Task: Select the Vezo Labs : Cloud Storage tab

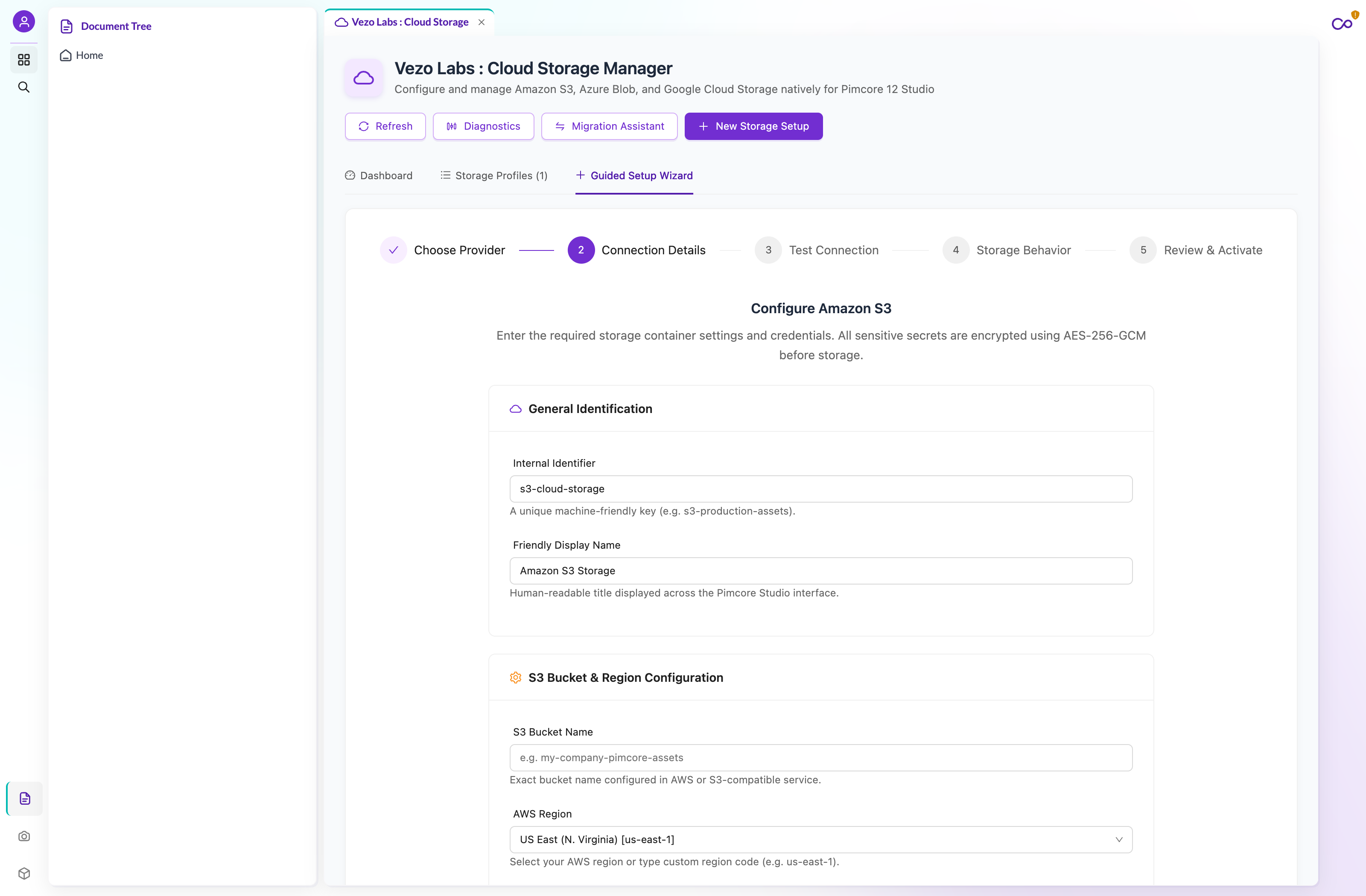Action: point(409,22)
